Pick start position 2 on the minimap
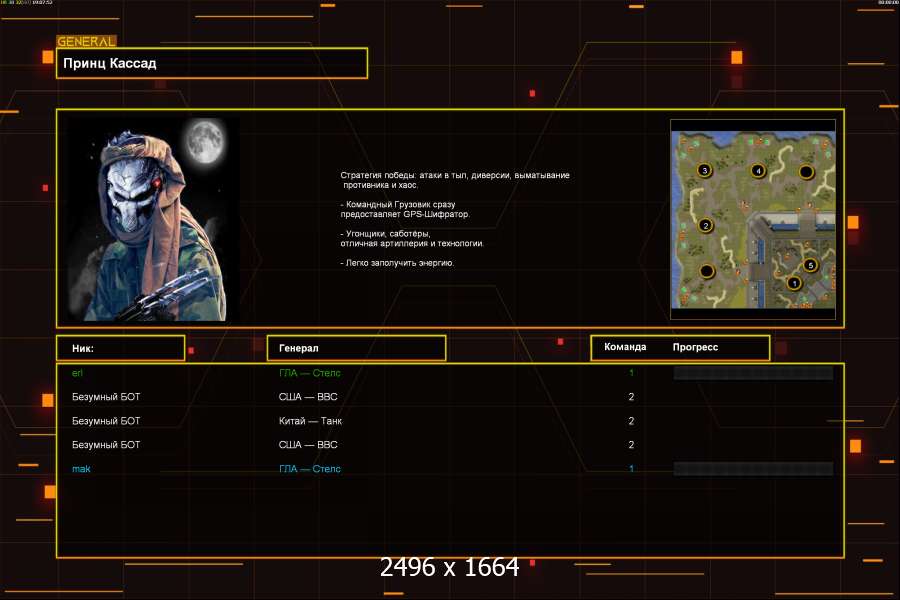900x600 pixels. [x=705, y=226]
